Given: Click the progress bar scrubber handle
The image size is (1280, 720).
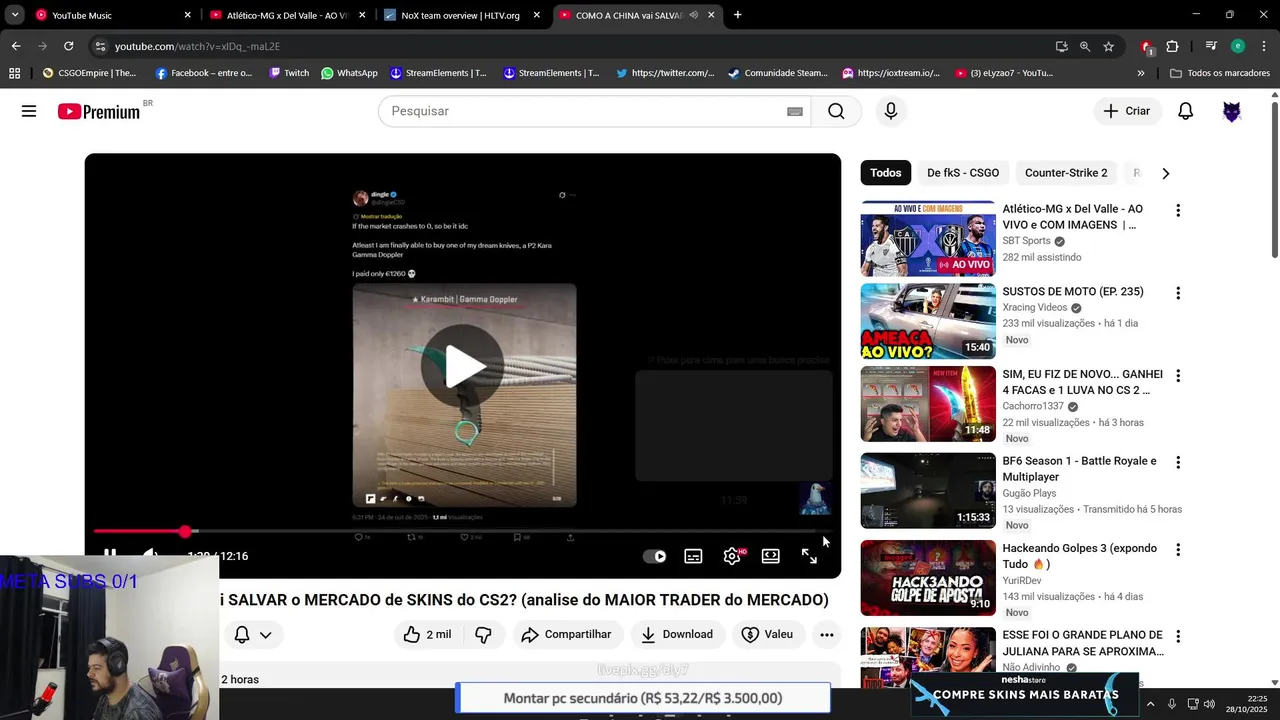Looking at the screenshot, I should pos(186,531).
